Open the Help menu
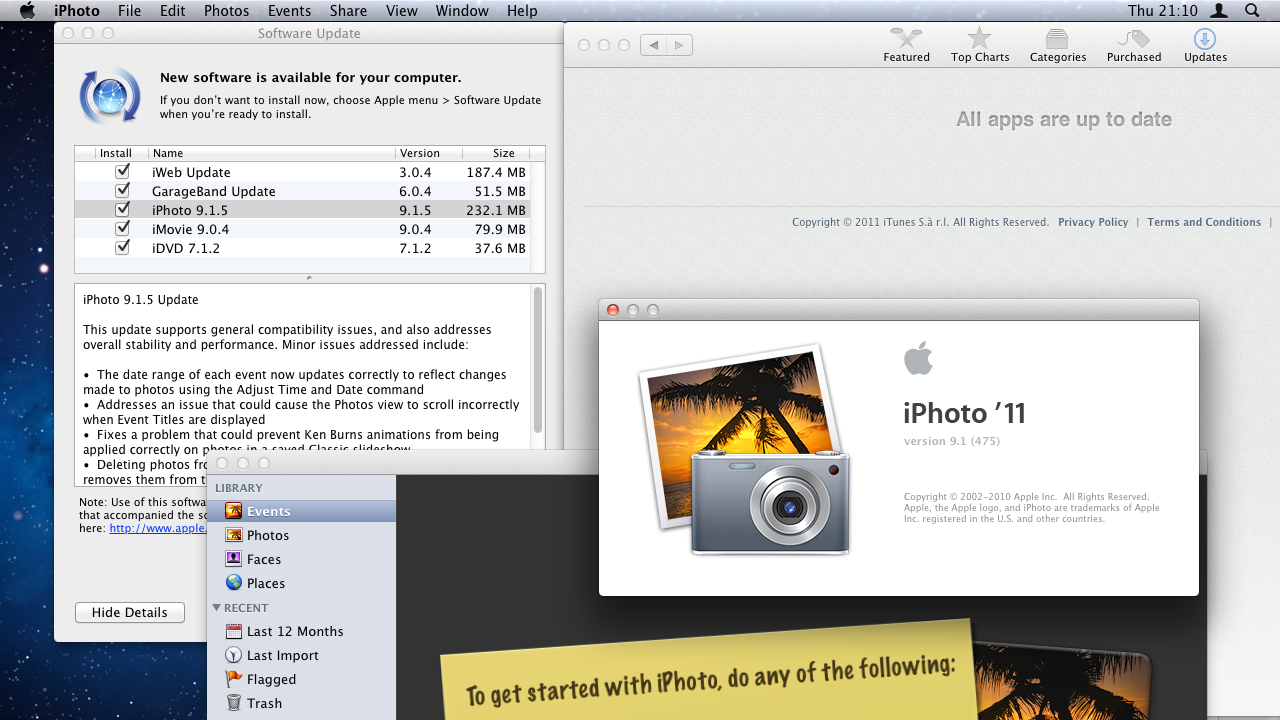Image resolution: width=1280 pixels, height=720 pixels. (x=522, y=11)
